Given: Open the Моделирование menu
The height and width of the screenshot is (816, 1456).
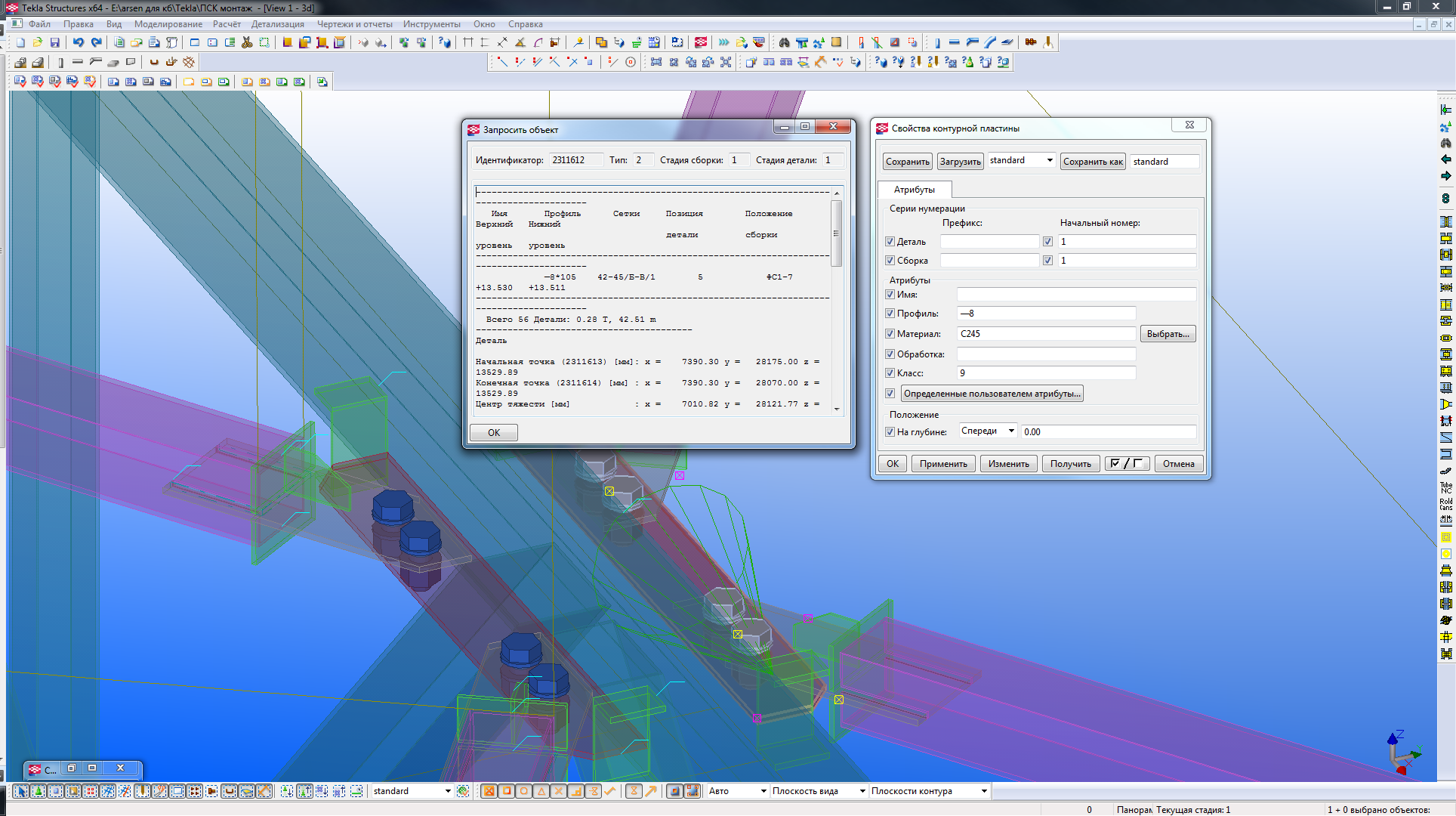Looking at the screenshot, I should point(168,24).
